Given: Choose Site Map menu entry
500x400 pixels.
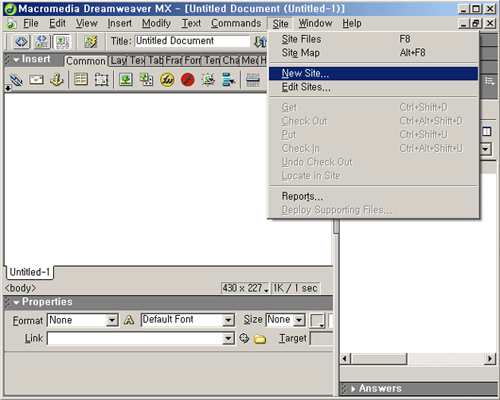Looking at the screenshot, I should coord(373,53).
